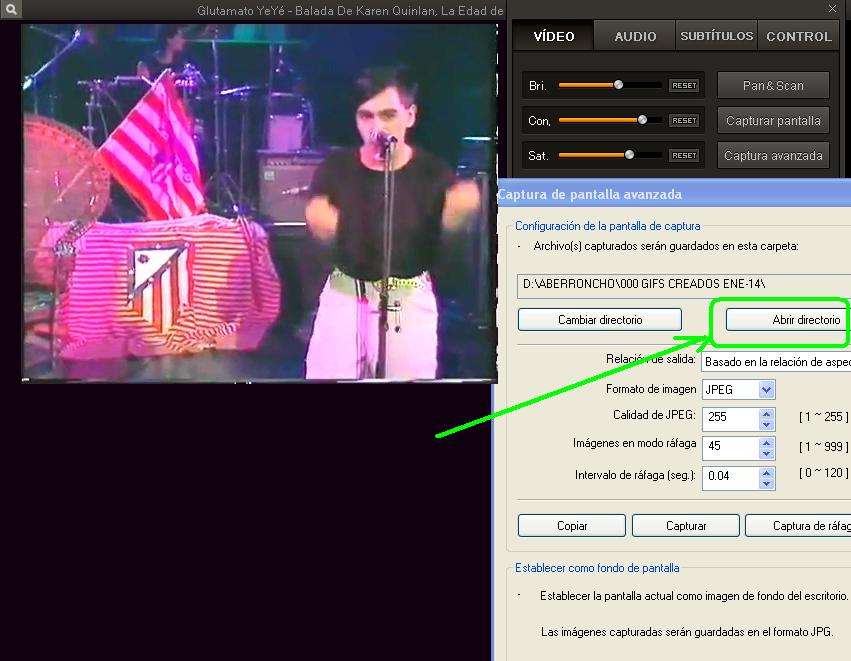This screenshot has width=851, height=661.
Task: Click the Glutamato YeYé video title text
Action: point(350,10)
